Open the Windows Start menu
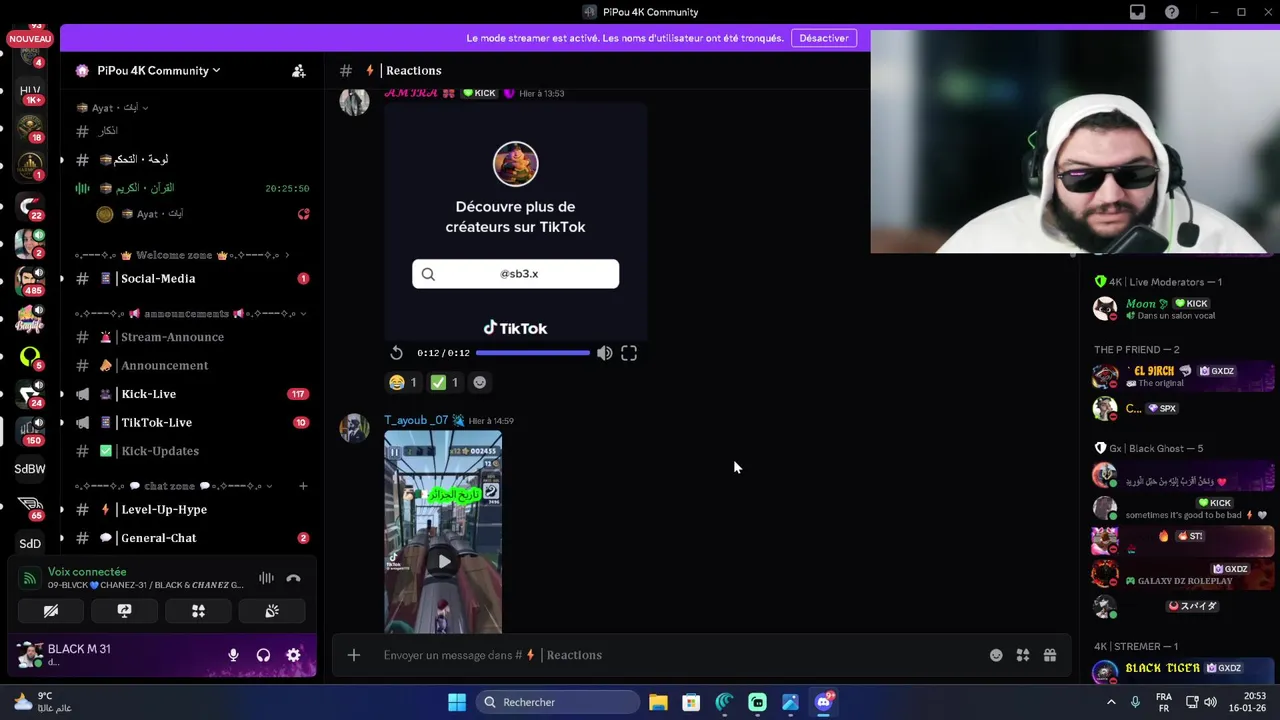Image resolution: width=1280 pixels, height=720 pixels. pyautogui.click(x=456, y=702)
